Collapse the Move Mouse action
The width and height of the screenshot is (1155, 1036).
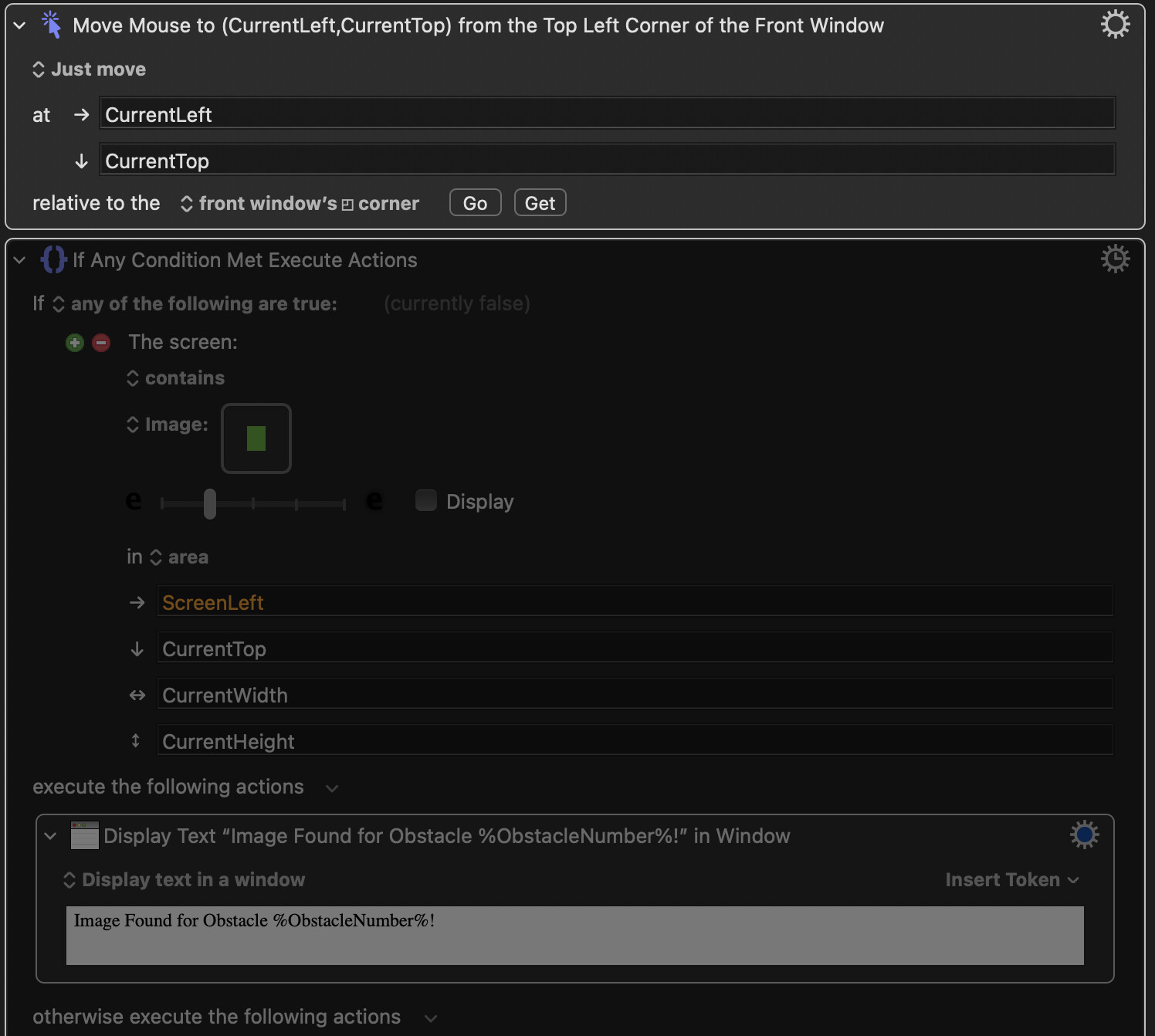tap(19, 25)
